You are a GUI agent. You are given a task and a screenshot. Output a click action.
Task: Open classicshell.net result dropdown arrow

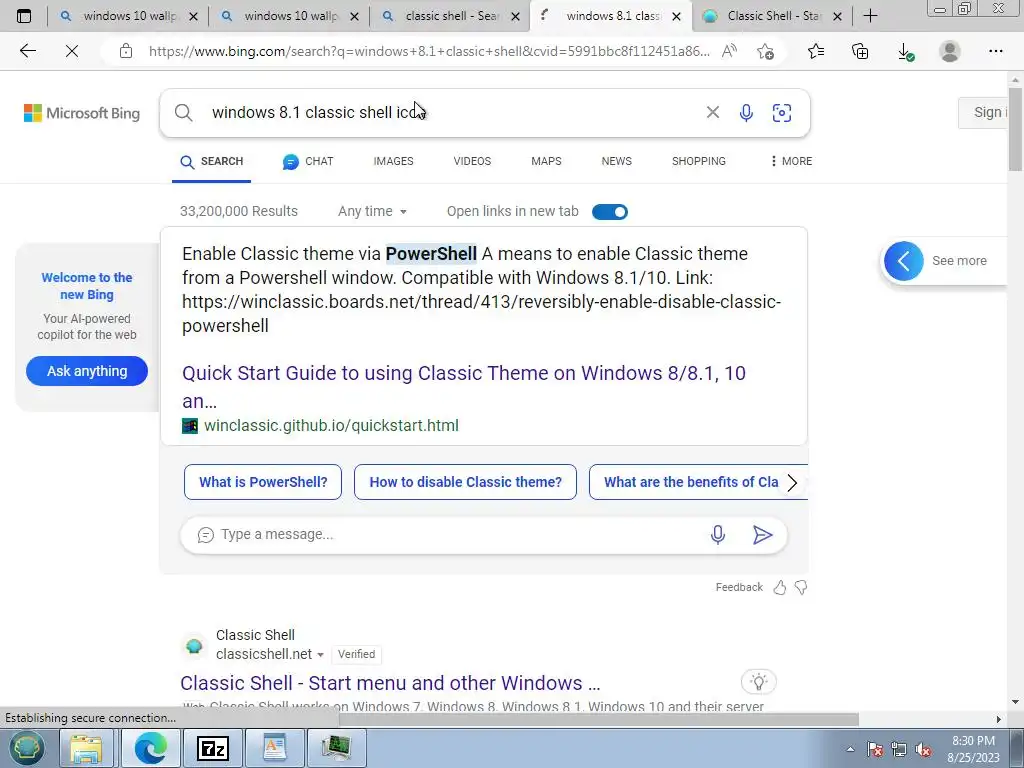point(320,654)
